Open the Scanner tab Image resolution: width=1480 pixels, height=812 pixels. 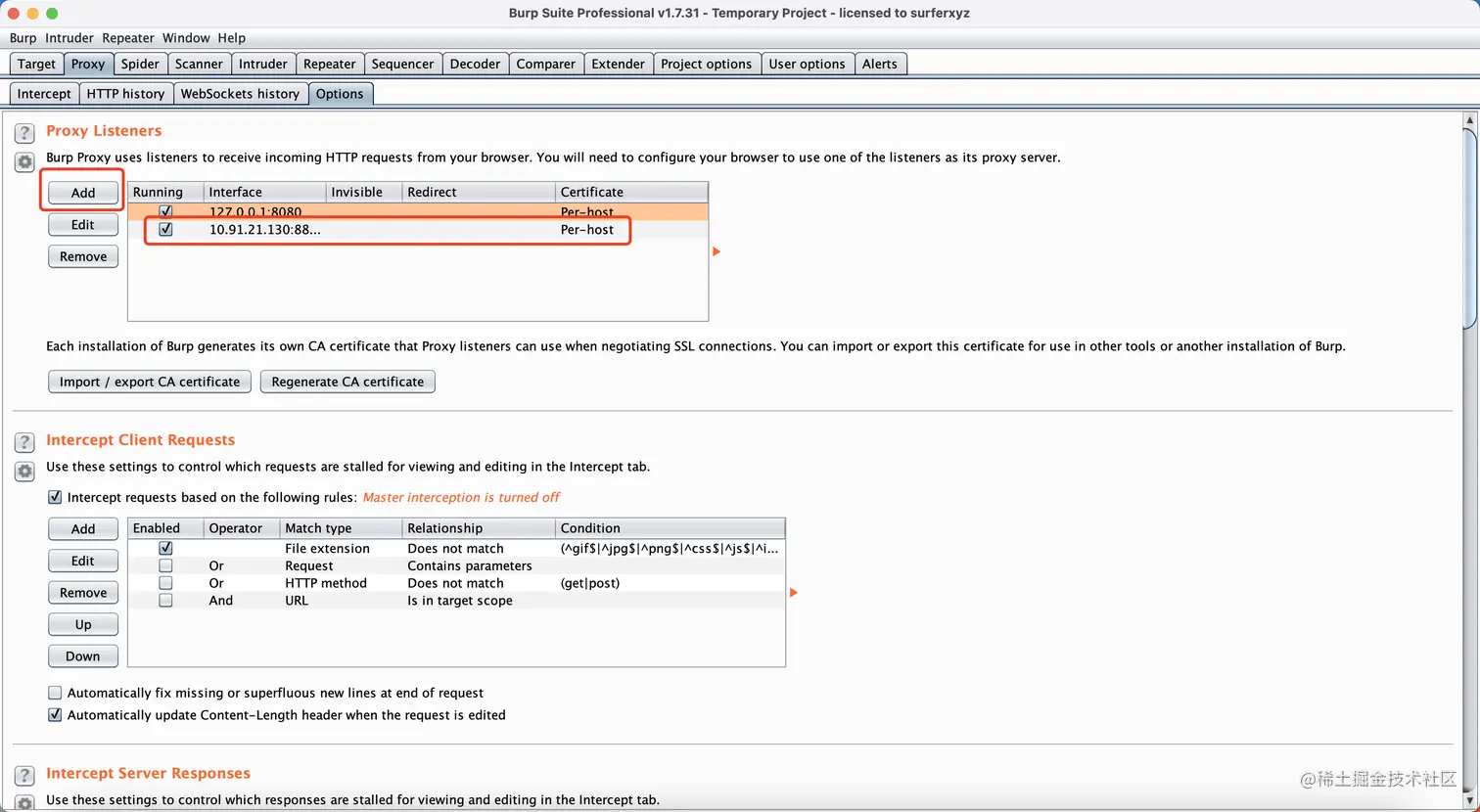[x=199, y=64]
